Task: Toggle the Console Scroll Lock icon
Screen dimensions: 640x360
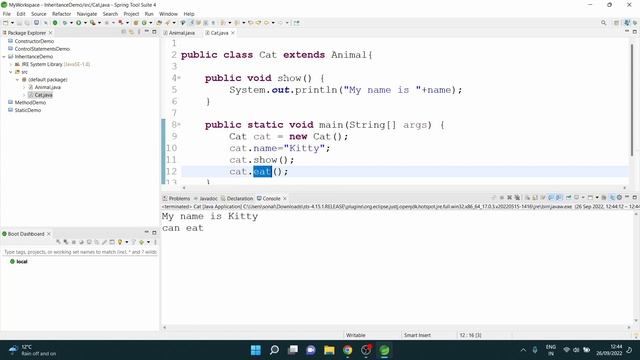Action: click(535, 198)
